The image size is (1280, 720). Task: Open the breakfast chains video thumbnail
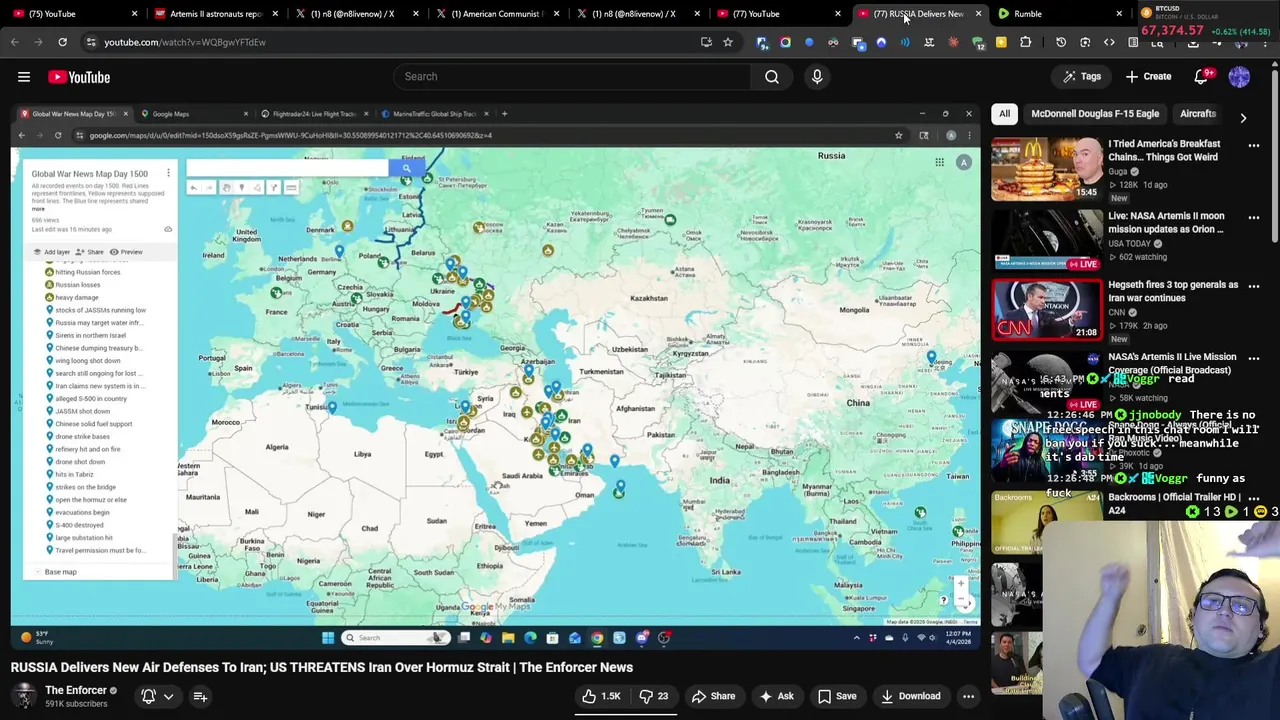(1046, 169)
